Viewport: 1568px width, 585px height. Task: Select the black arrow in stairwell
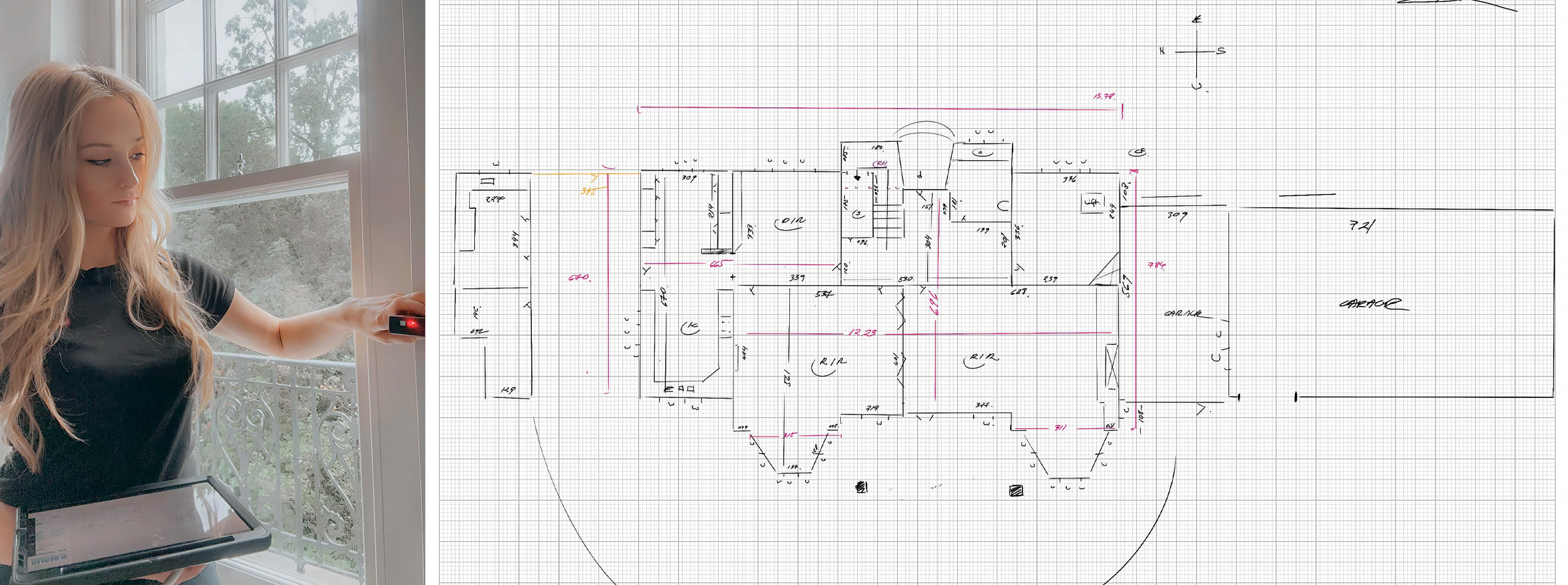(858, 177)
